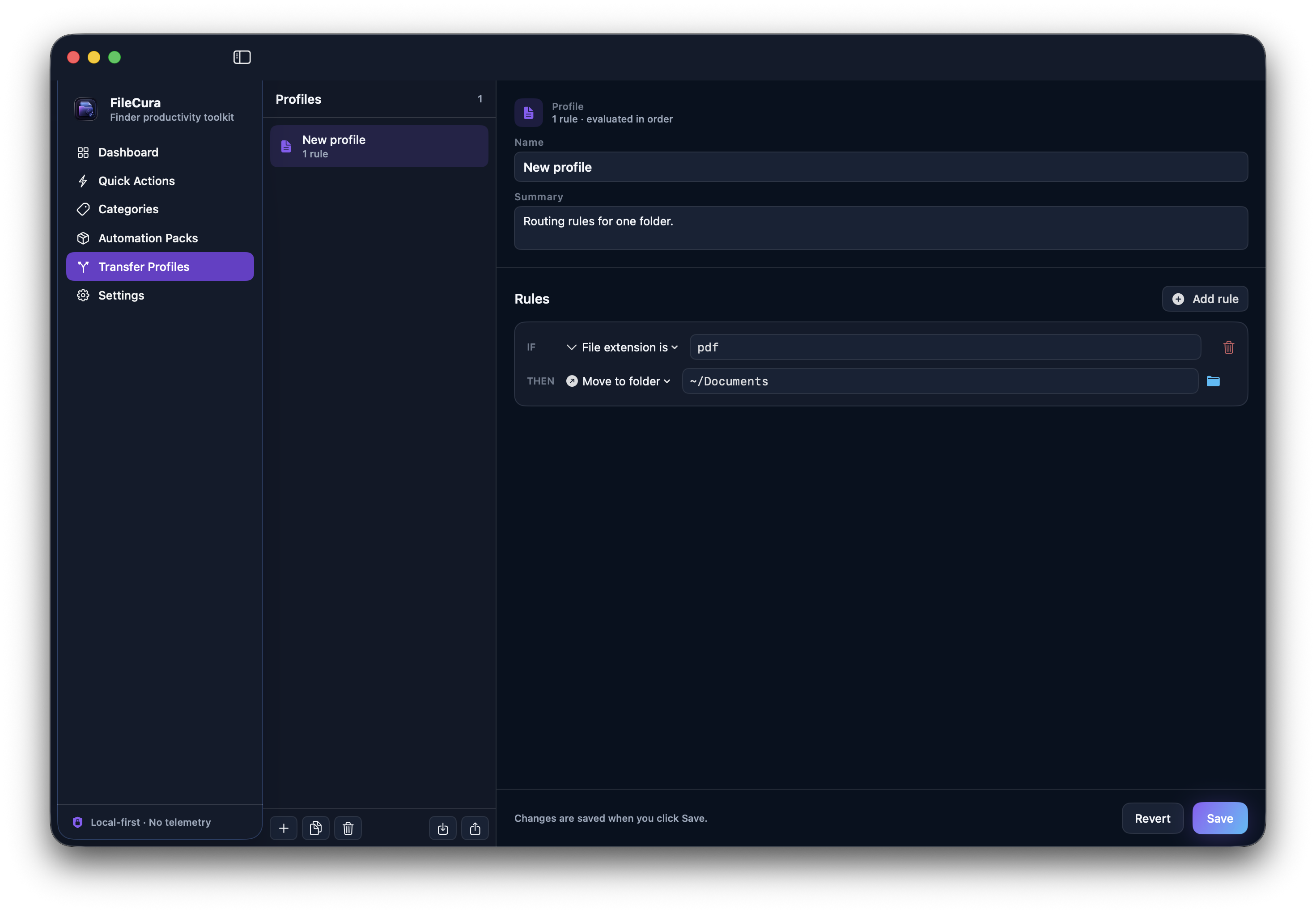Click the Quick Actions lightning icon
The image size is (1316, 913).
[83, 181]
